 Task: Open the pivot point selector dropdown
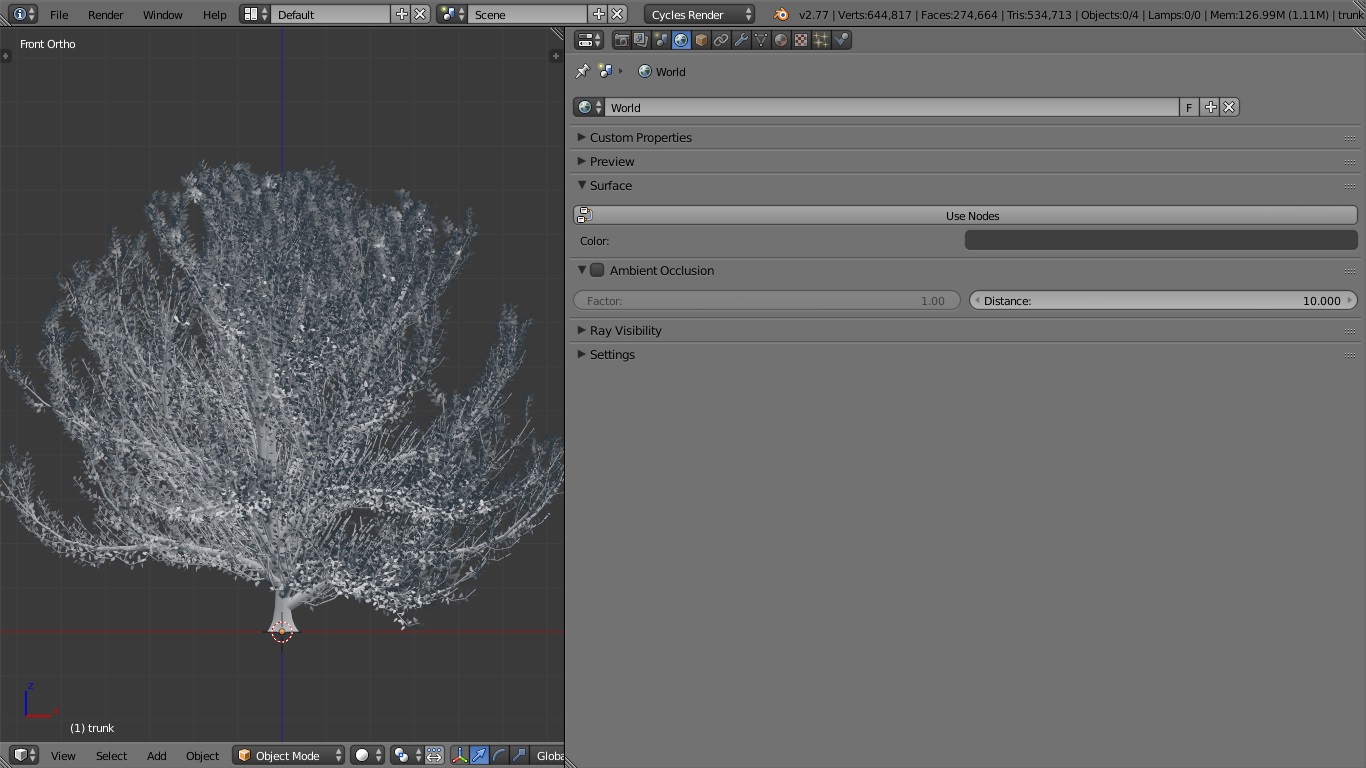click(x=407, y=755)
